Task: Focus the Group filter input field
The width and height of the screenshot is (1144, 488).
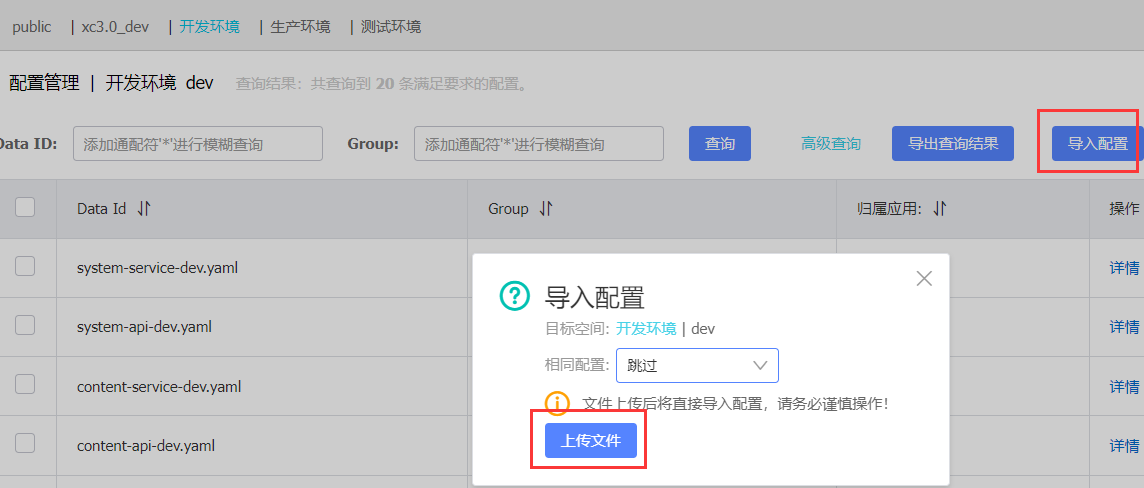Action: (539, 144)
